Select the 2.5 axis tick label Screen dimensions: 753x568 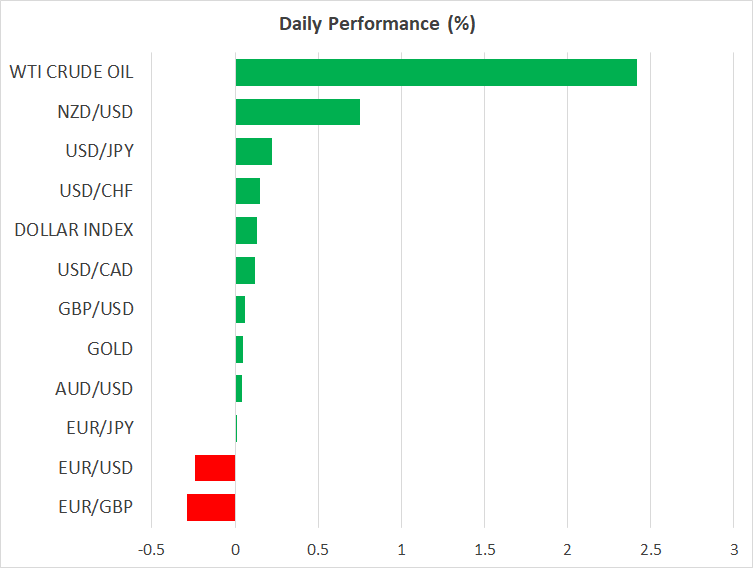click(x=650, y=549)
